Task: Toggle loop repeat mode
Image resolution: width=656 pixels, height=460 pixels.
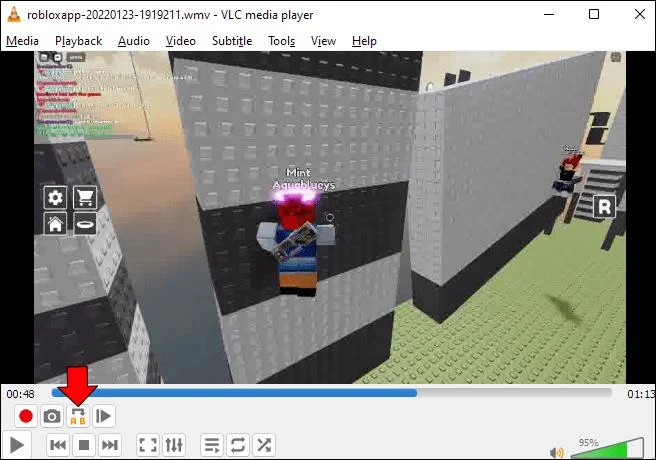Action: [x=238, y=445]
